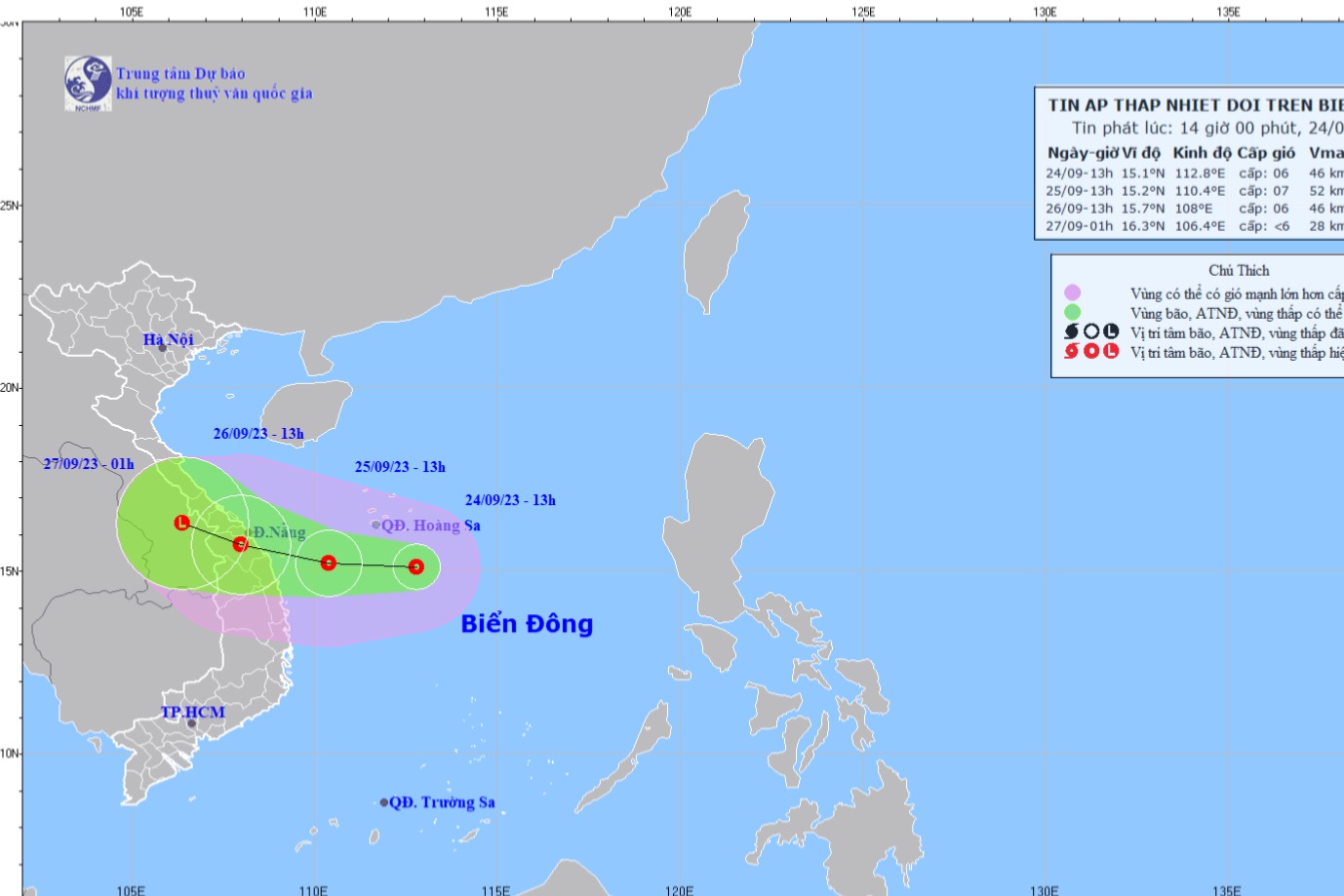Image resolution: width=1344 pixels, height=896 pixels.
Task: Click the red circle symbol in the legend
Action: tap(1091, 351)
